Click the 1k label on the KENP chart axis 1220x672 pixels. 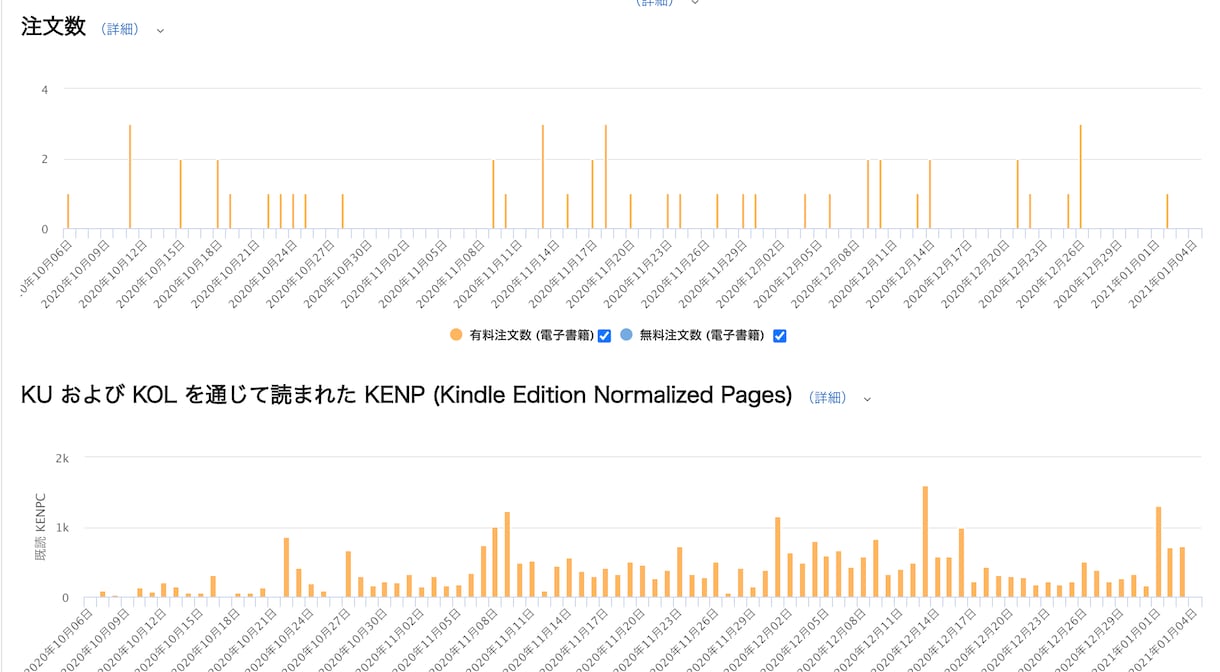coord(62,528)
